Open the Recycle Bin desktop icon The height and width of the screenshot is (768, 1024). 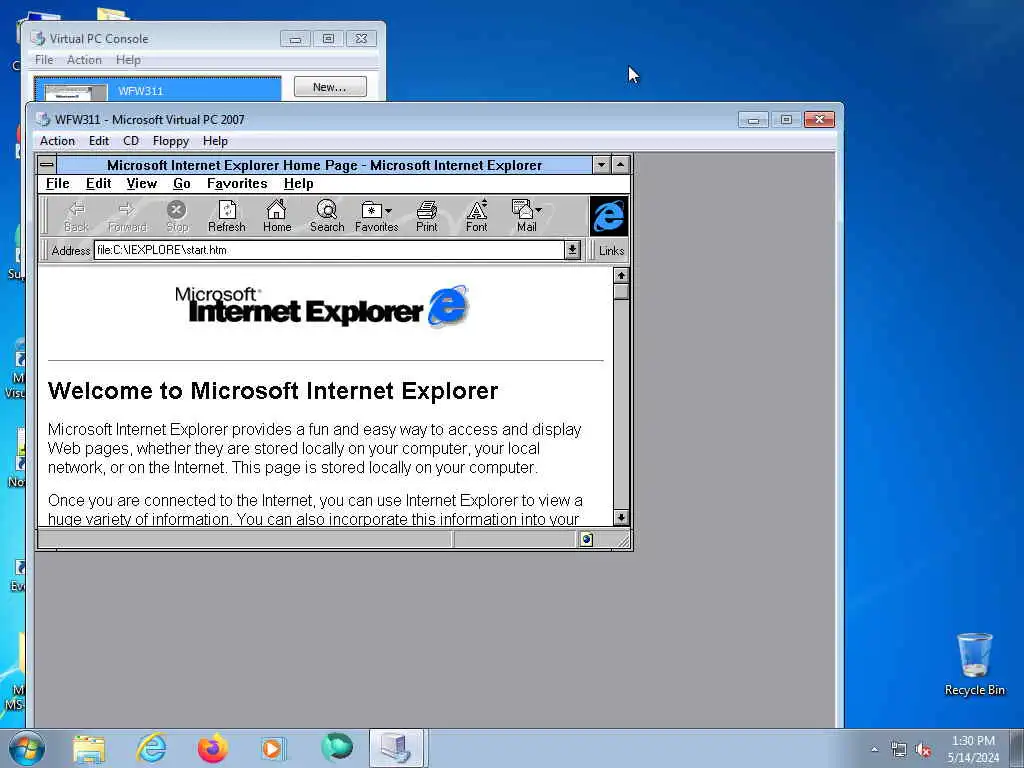point(974,664)
